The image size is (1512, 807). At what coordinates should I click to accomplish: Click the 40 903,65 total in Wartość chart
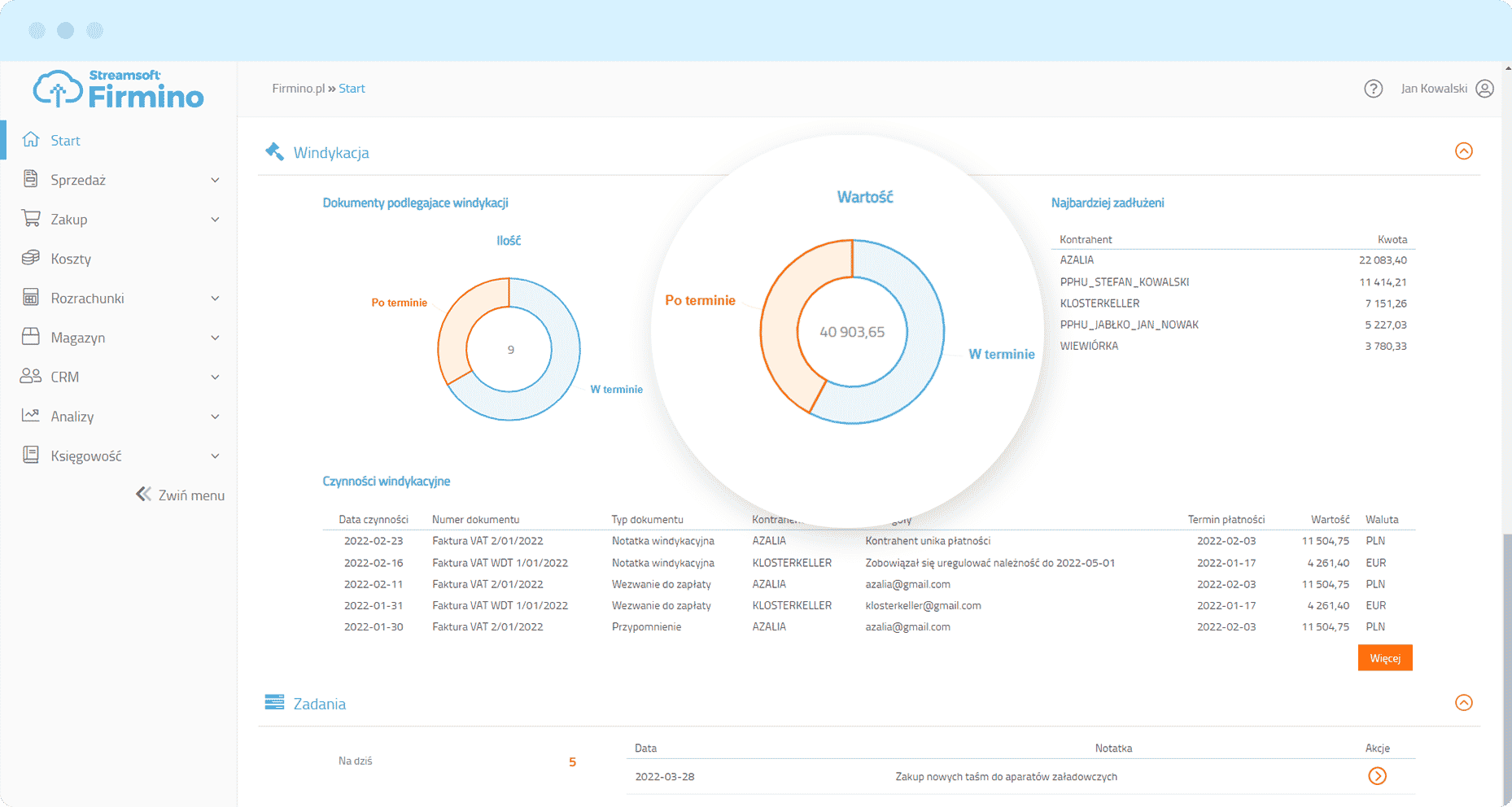(852, 332)
